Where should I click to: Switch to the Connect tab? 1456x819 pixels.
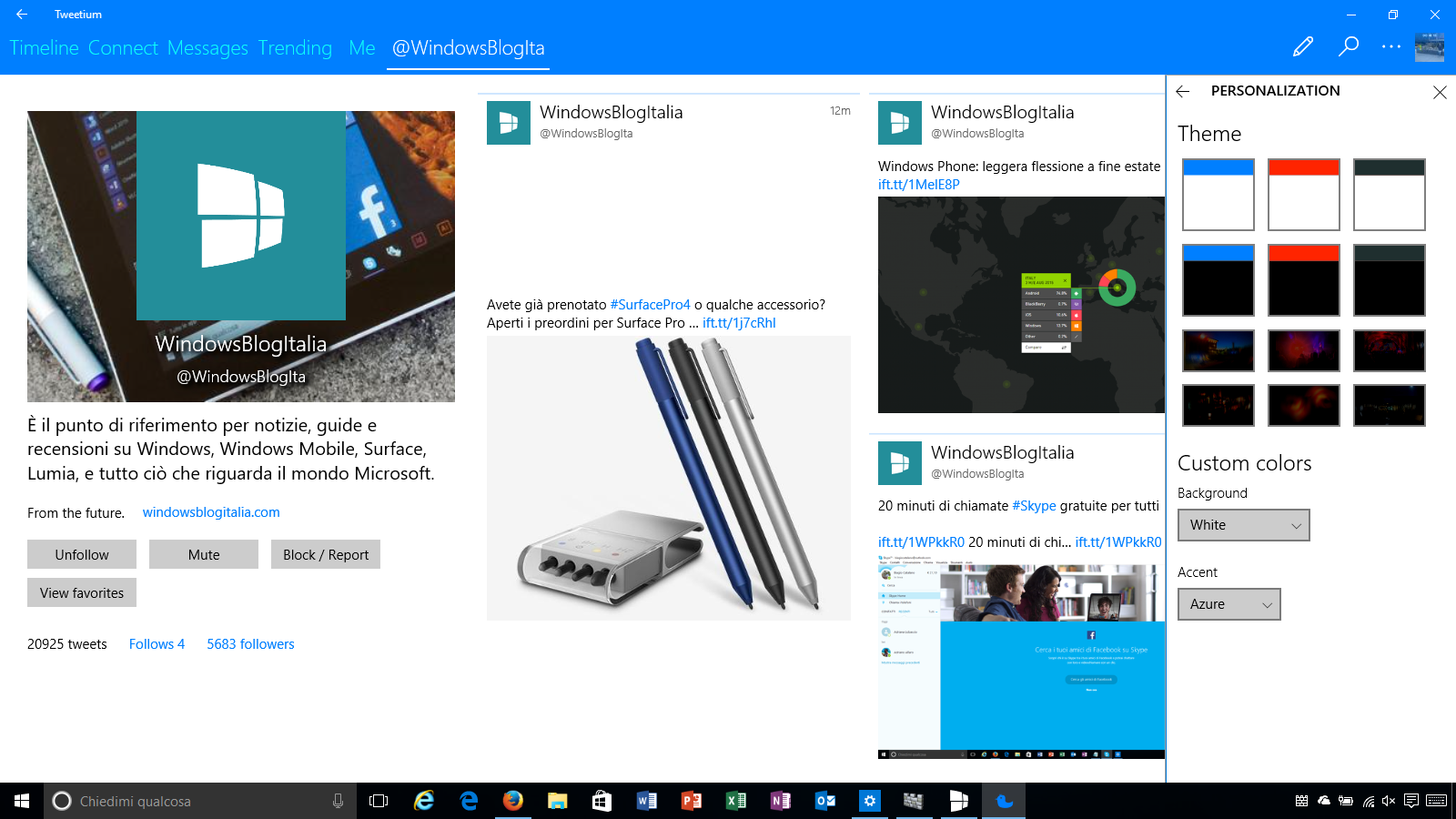[123, 47]
